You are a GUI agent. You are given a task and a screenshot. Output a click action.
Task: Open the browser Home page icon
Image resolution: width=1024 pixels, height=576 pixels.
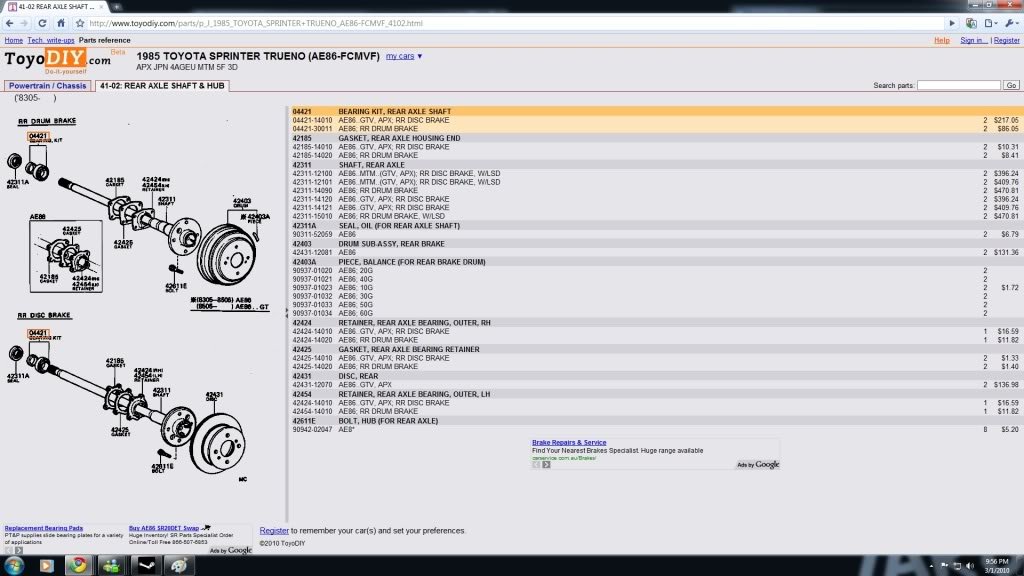tap(61, 23)
